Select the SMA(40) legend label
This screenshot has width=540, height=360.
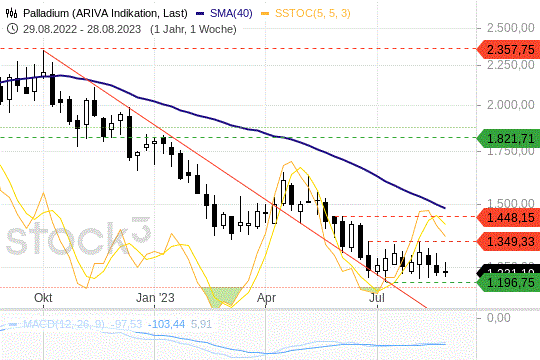click(x=231, y=13)
